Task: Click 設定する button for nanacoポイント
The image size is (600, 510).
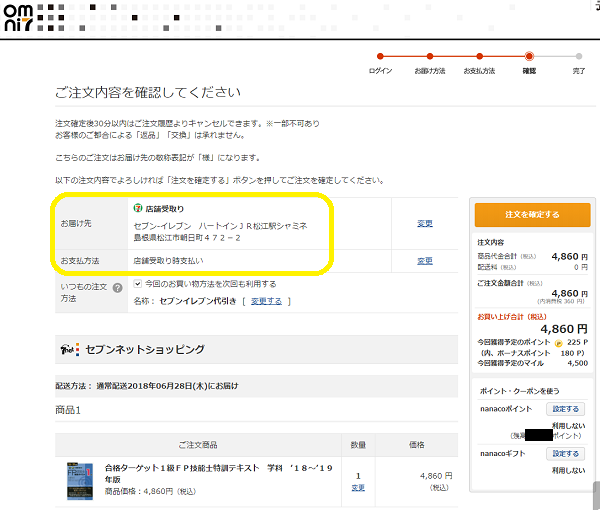Action: pyautogui.click(x=565, y=409)
